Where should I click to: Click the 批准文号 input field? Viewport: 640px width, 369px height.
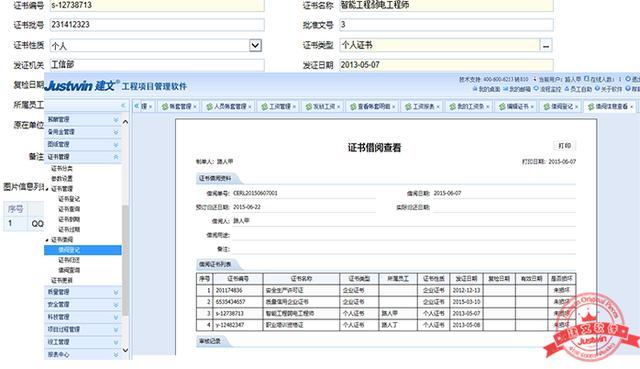coord(446,24)
